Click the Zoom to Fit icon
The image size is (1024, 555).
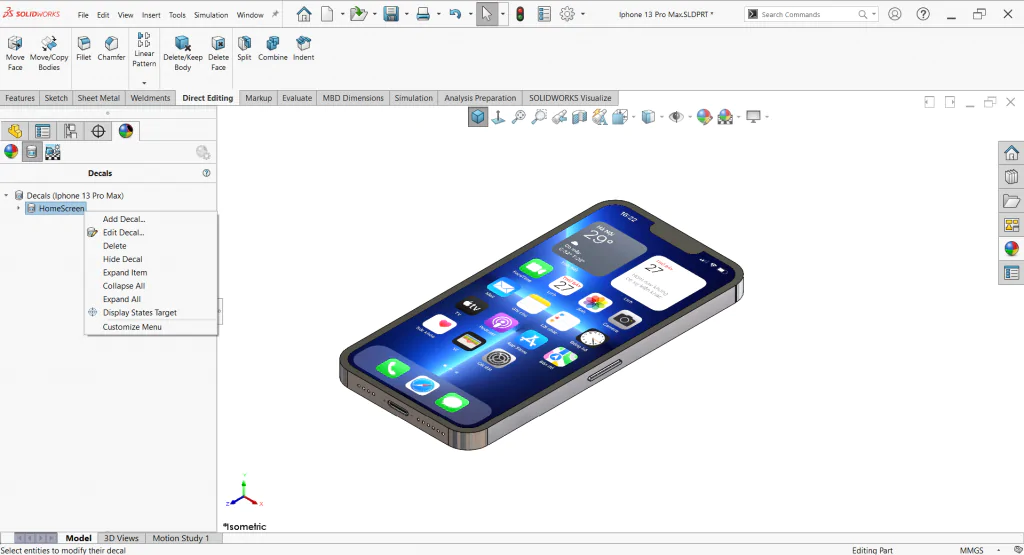tap(519, 117)
